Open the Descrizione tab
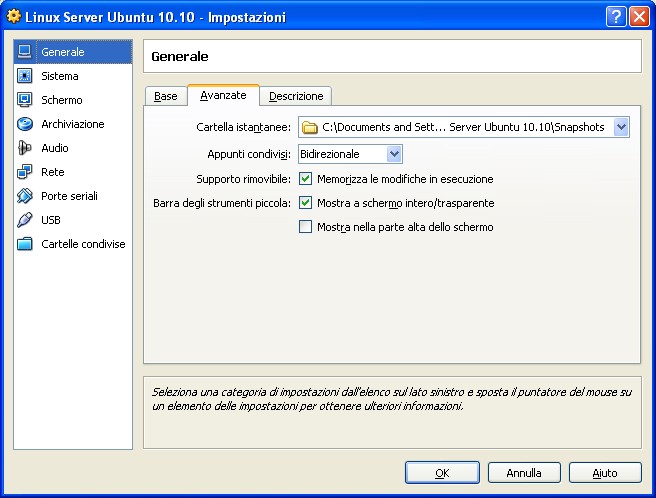The height and width of the screenshot is (498, 656). (296, 96)
